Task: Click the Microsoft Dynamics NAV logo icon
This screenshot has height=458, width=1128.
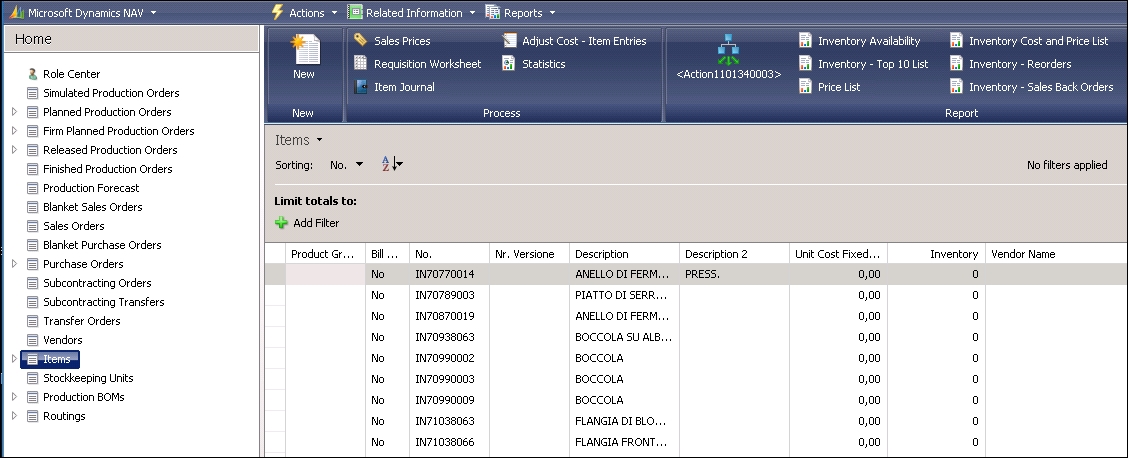Action: coord(16,12)
